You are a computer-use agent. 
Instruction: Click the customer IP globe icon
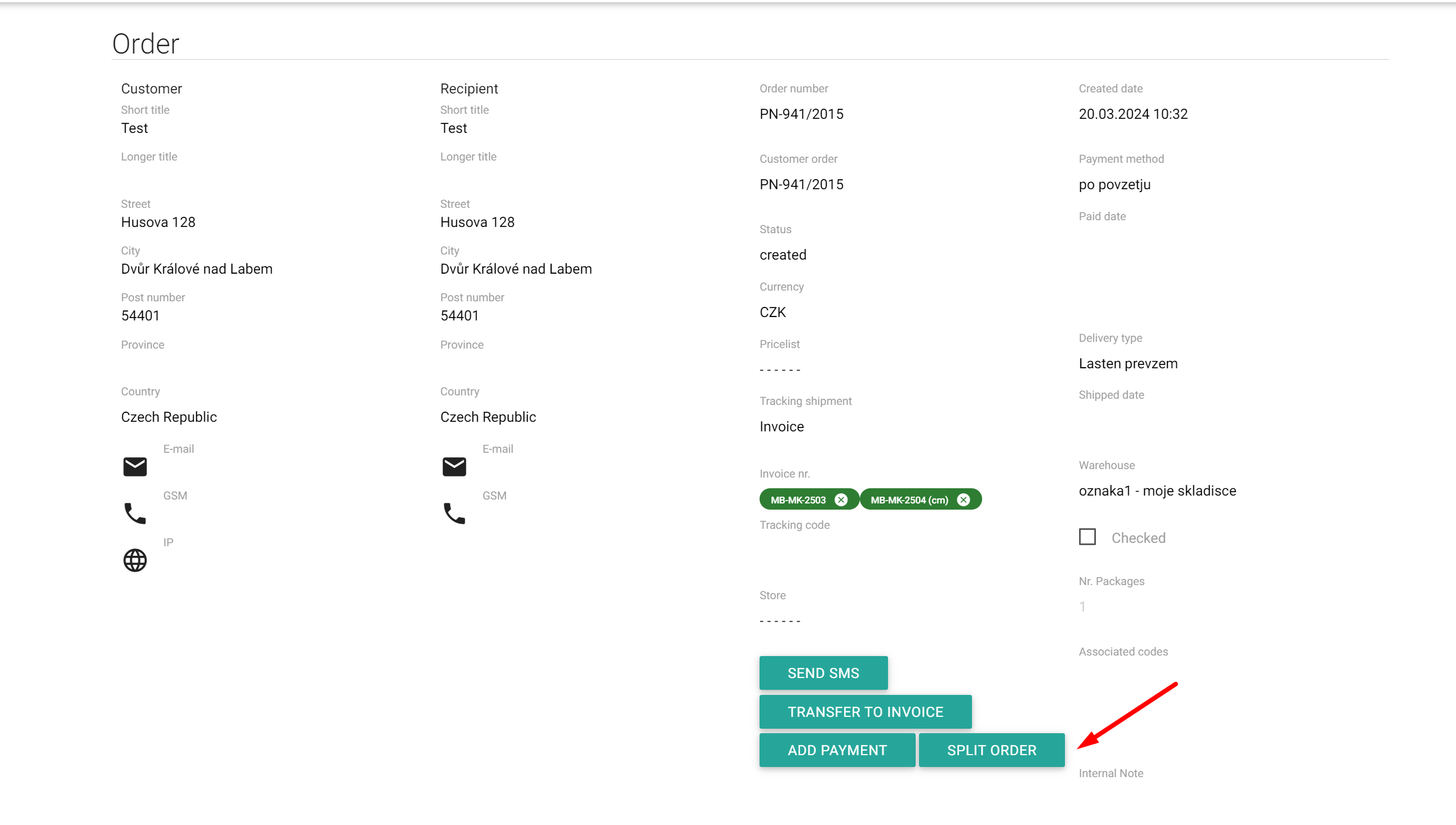point(135,560)
